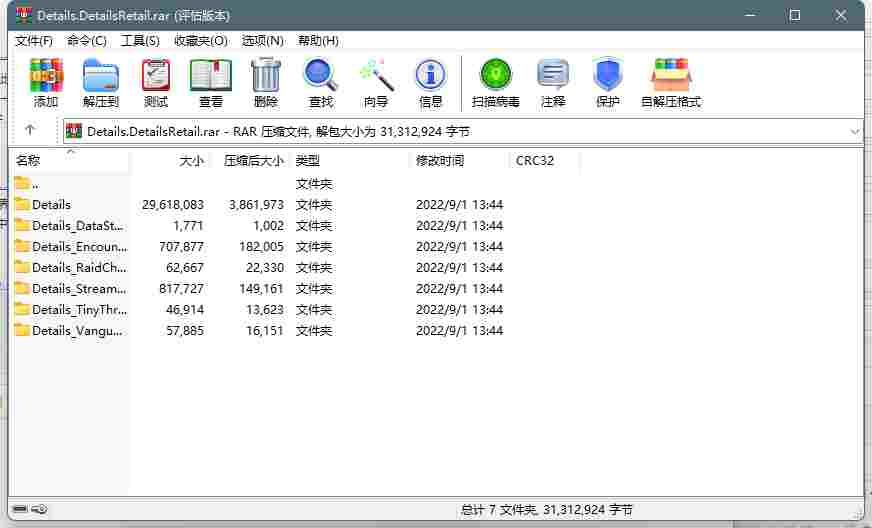872x528 pixels.
Task: Click status bar total 31,312,924 字节
Action: click(587, 510)
